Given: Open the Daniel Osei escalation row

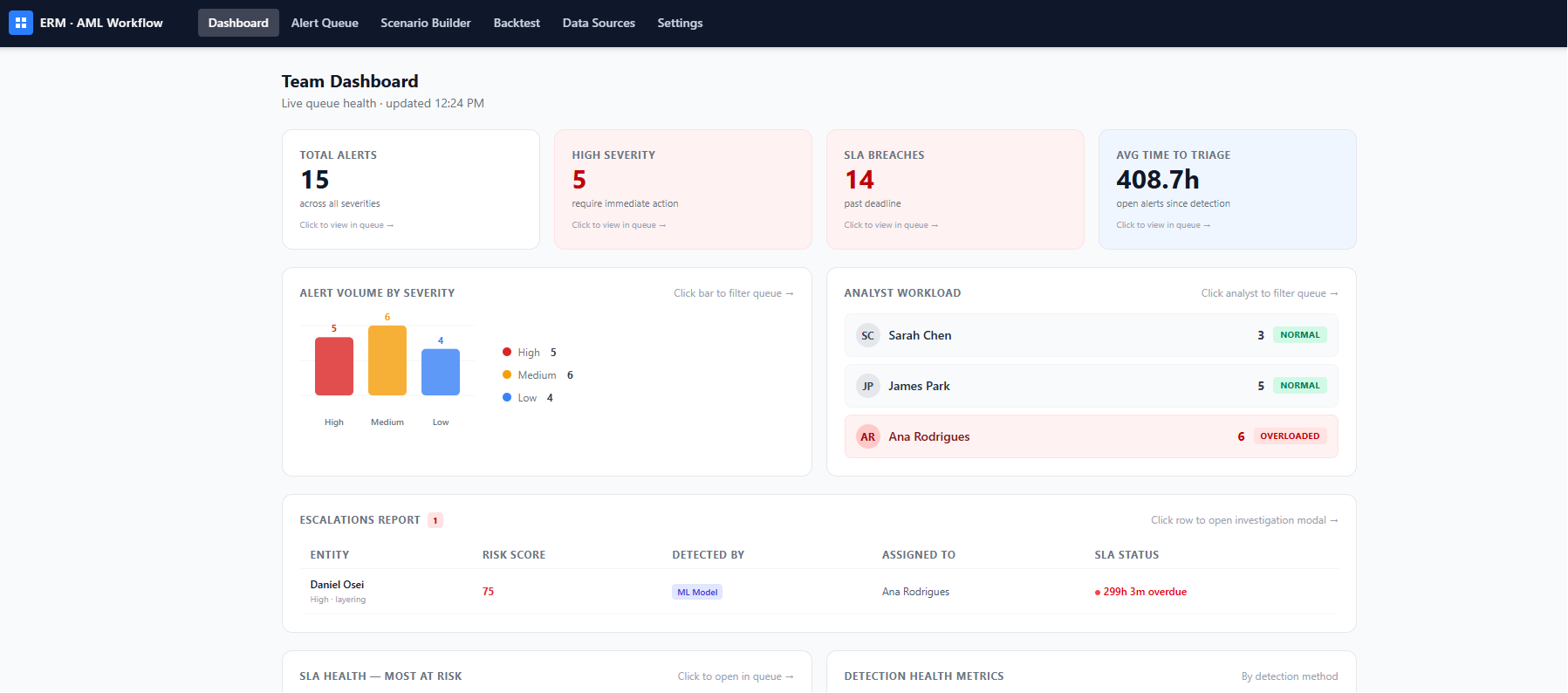Looking at the screenshot, I should click(818, 592).
